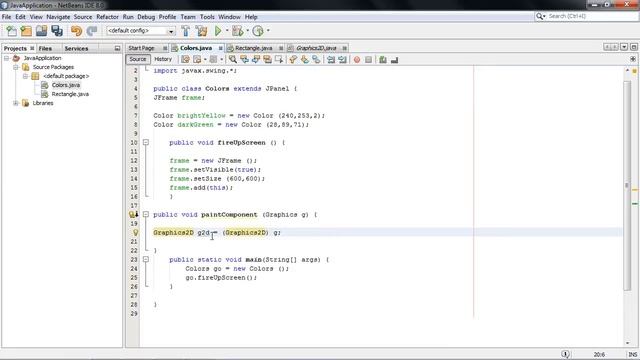Open Profile Project dropdown arrow
640x360 pixels.
pos(268,31)
